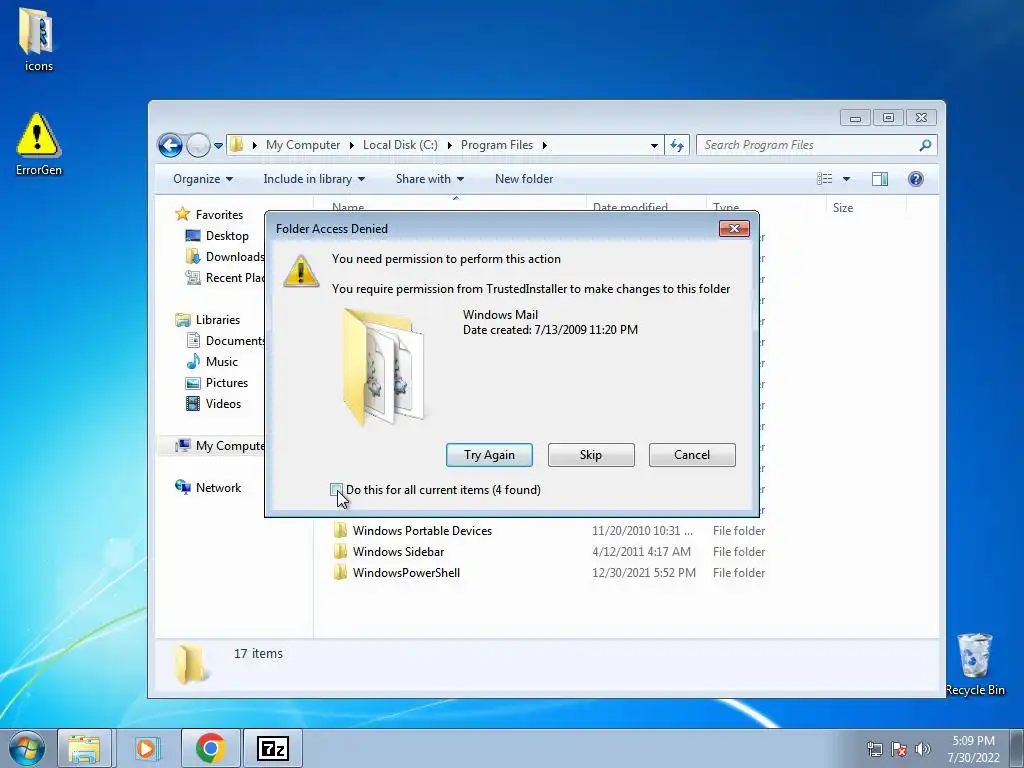
Task: Open 7-Zip from taskbar
Action: click(x=273, y=748)
